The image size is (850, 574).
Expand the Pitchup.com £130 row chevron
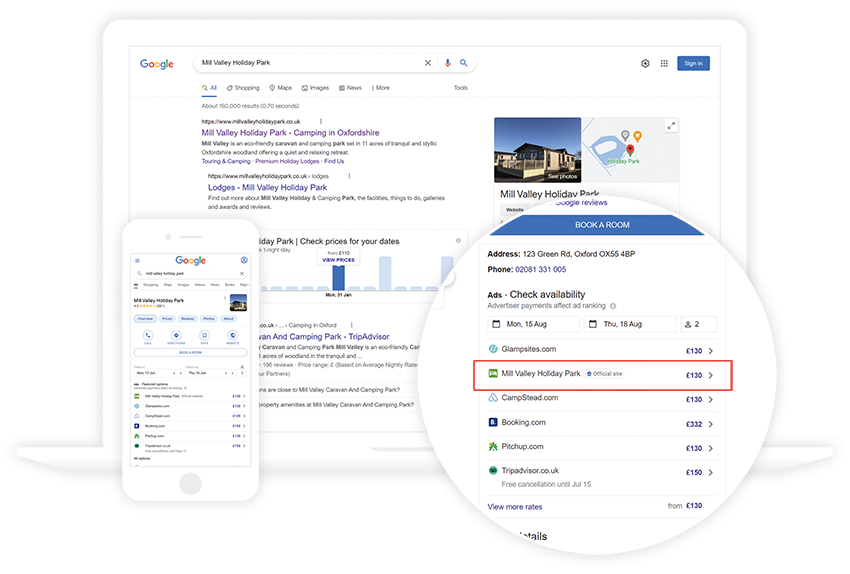coord(711,448)
